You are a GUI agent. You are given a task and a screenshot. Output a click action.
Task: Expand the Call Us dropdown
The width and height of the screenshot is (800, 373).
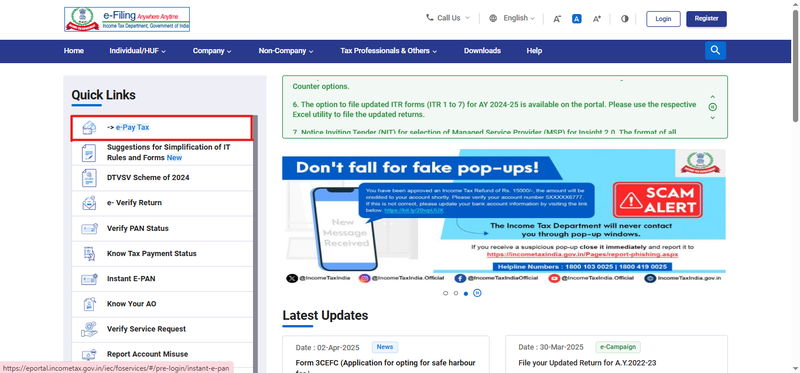coord(448,18)
